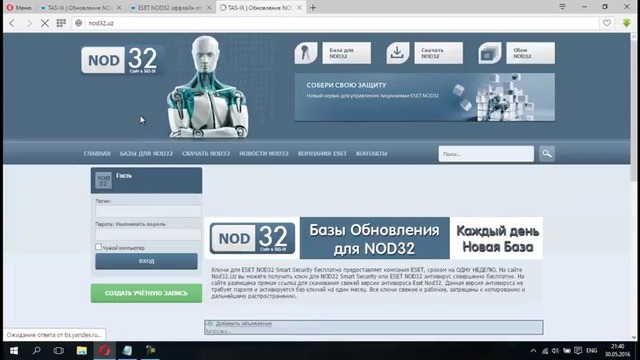Click the site search field

[x=486, y=154]
